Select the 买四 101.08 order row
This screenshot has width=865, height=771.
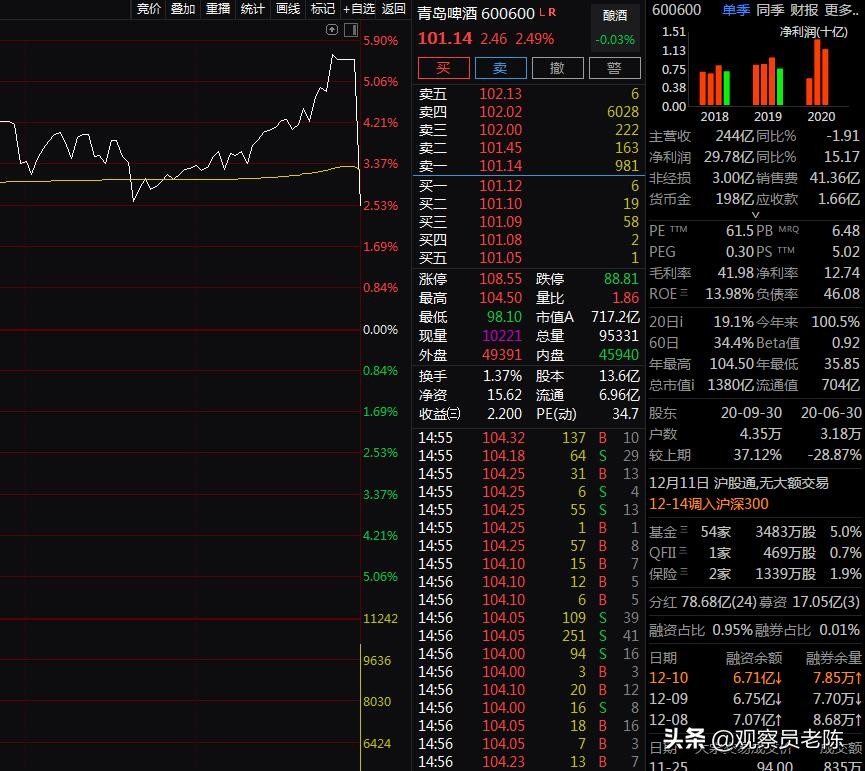(528, 240)
